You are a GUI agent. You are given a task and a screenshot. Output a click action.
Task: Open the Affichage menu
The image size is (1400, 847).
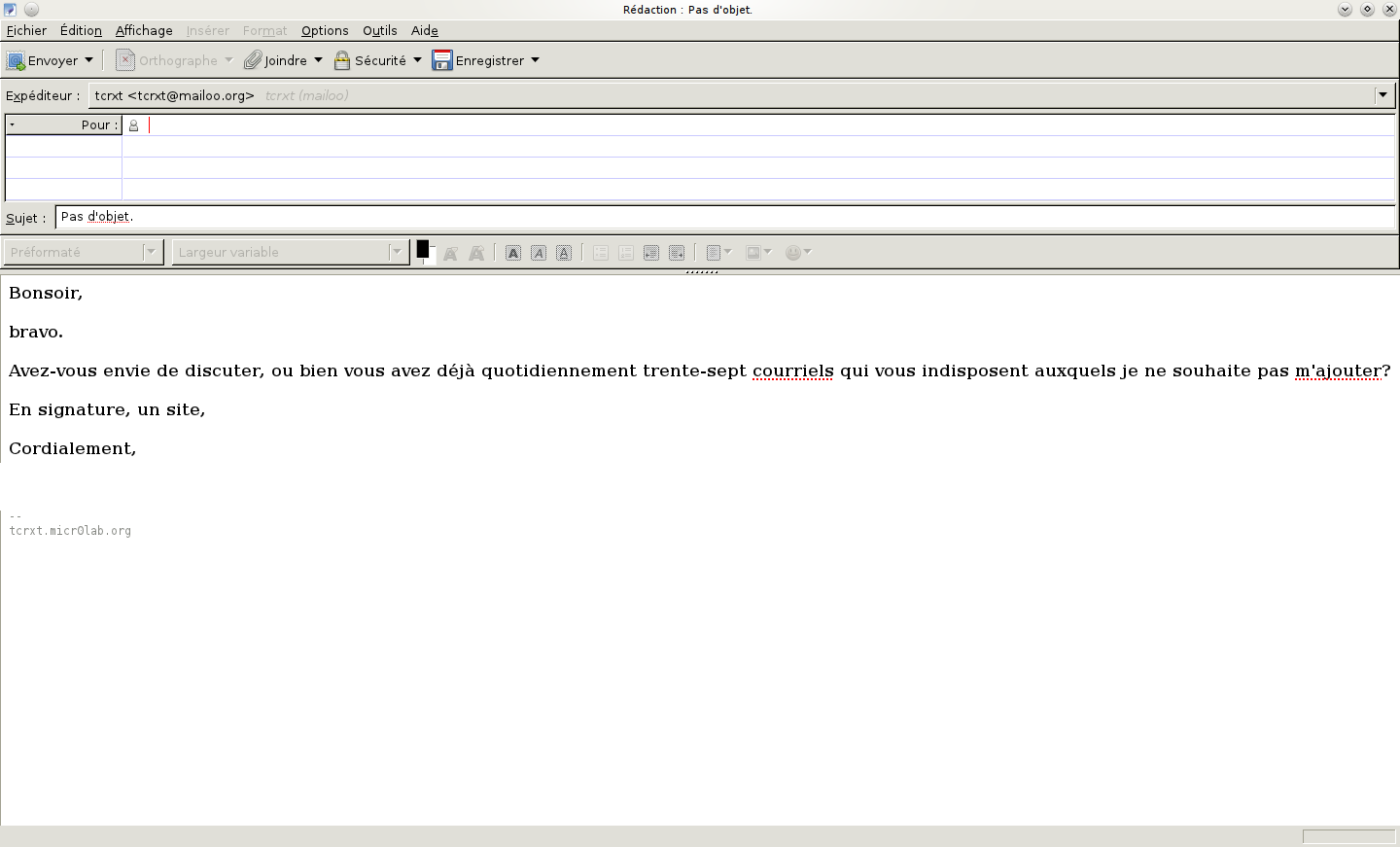[x=144, y=31]
